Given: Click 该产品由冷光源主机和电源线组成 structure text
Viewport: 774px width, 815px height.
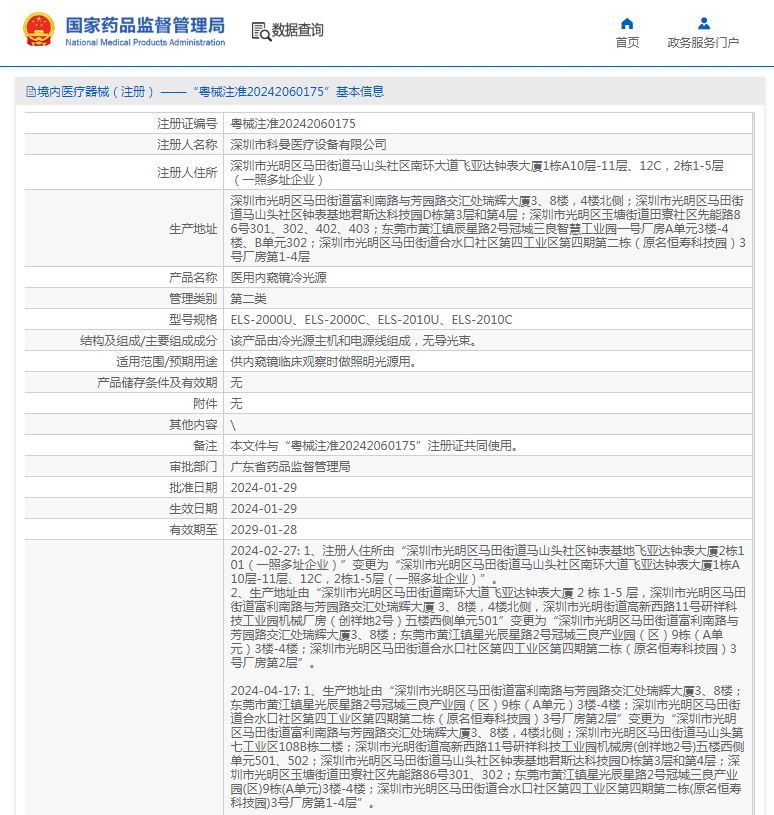Looking at the screenshot, I should (x=354, y=341).
